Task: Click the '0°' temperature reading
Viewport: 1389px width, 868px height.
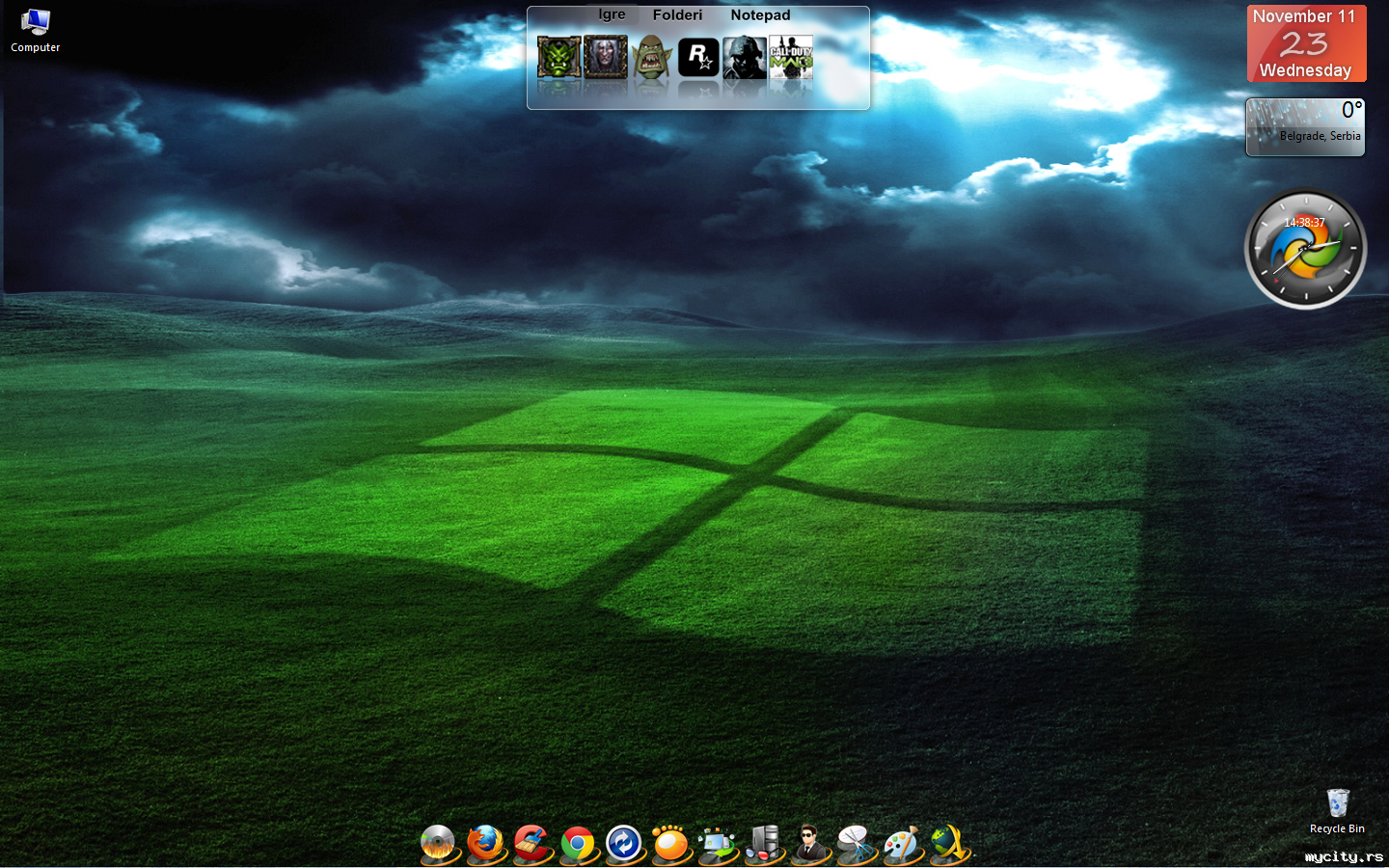Action: (x=1351, y=110)
